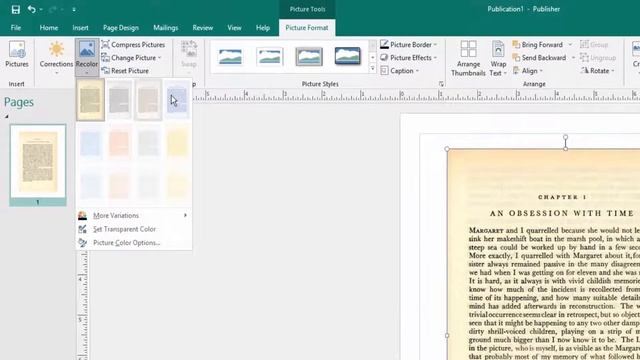The width and height of the screenshot is (640, 360).
Task: Open the Help tab
Action: (x=263, y=28)
